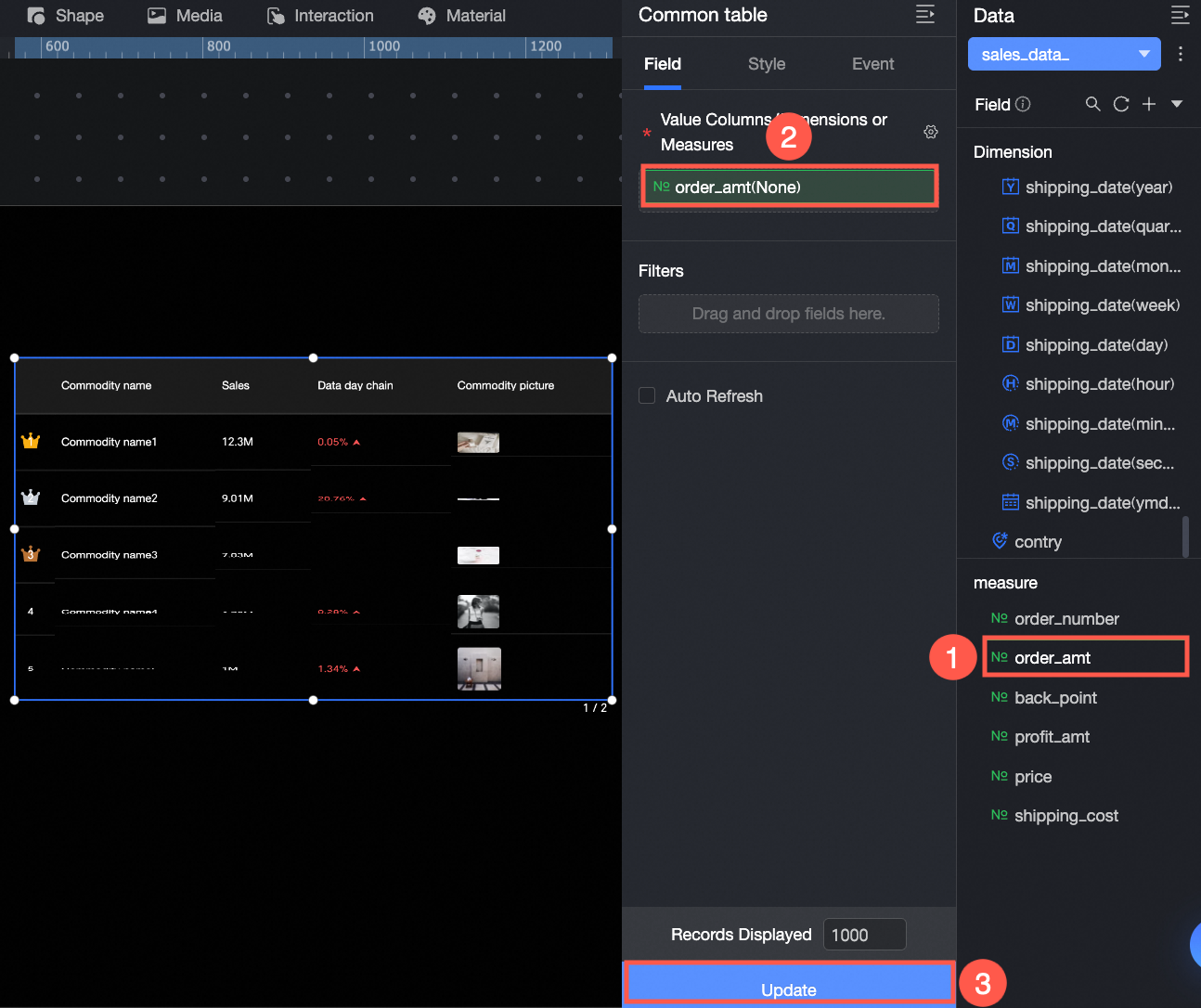Select shipping_cost measure

point(1054,816)
